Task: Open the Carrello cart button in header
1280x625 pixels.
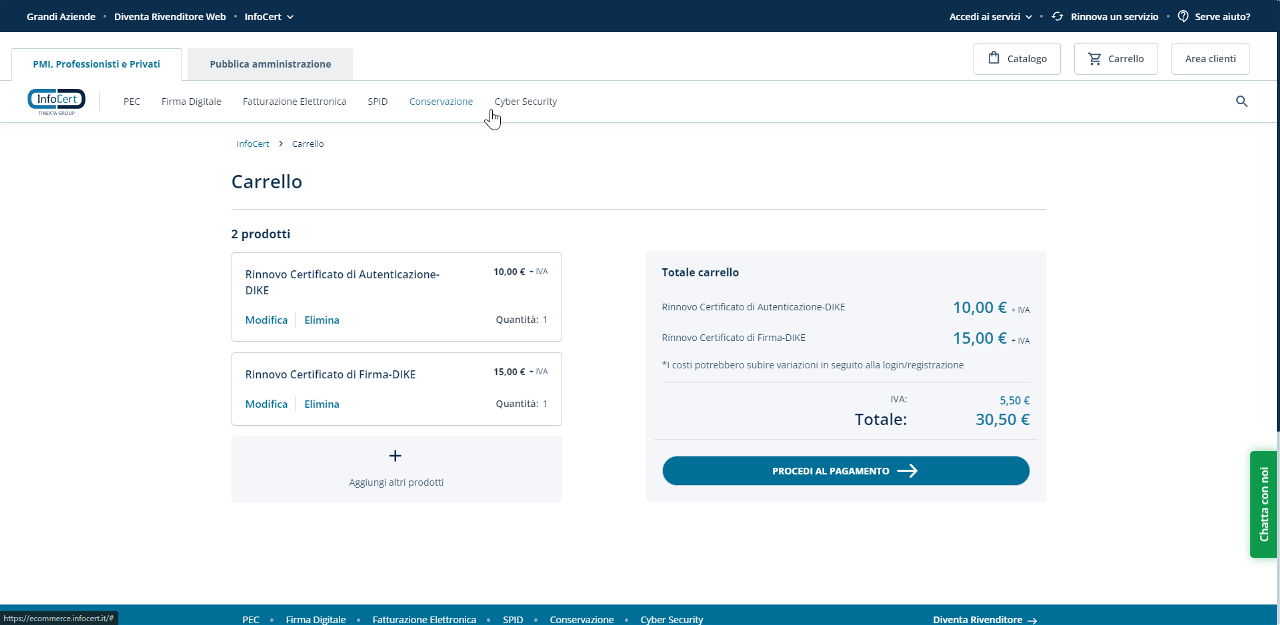Action: click(x=1115, y=59)
